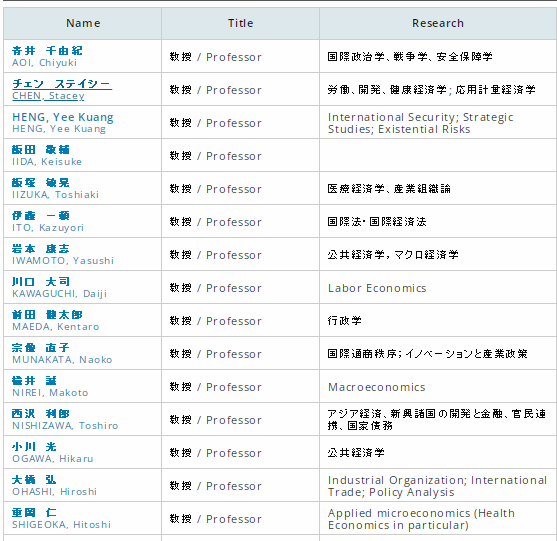Open OHASHI, Hiroshi profile link
Image resolution: width=557 pixels, height=541 pixels.
coord(54,486)
